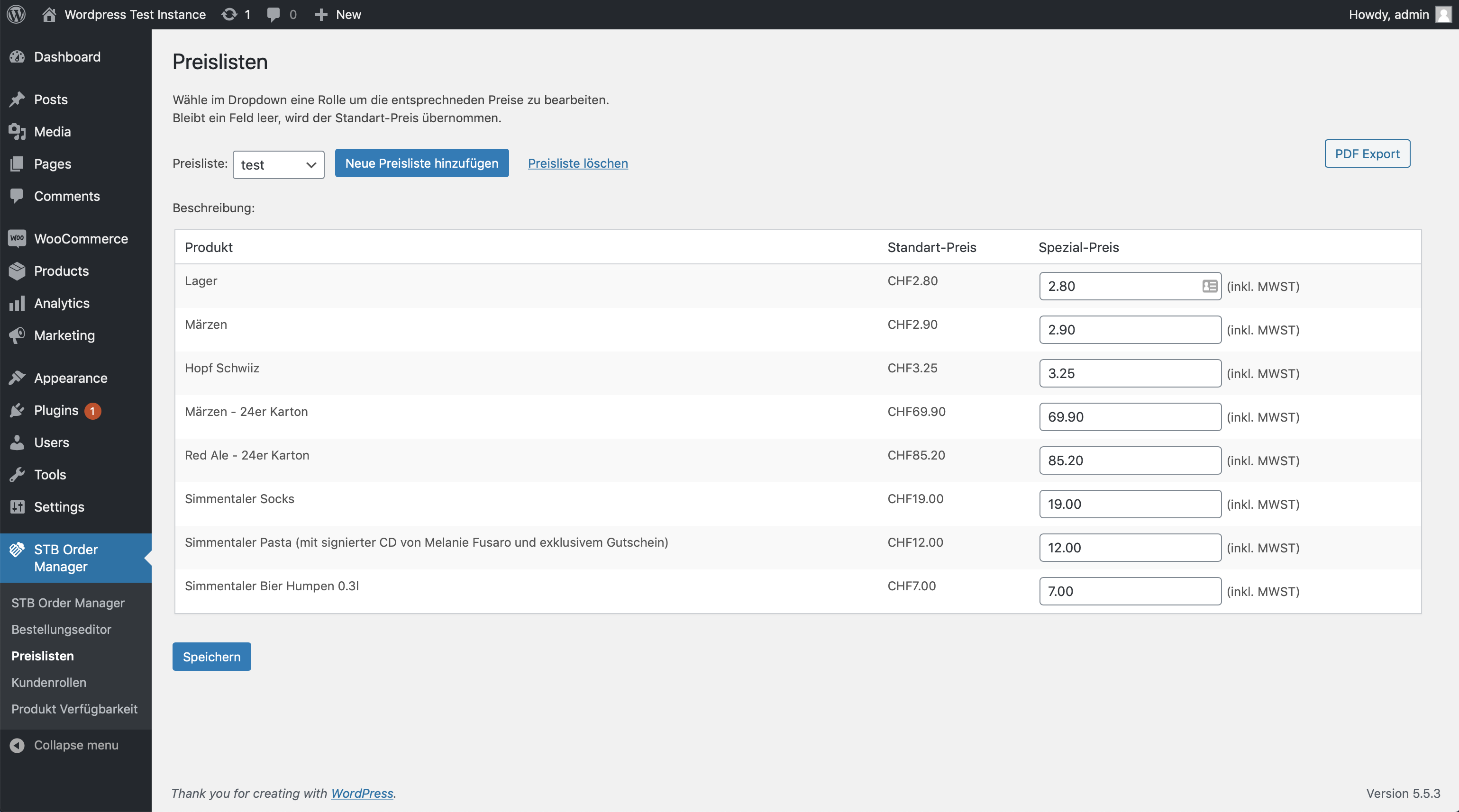Click the plus New icon
This screenshot has width=1459, height=812.
point(321,15)
